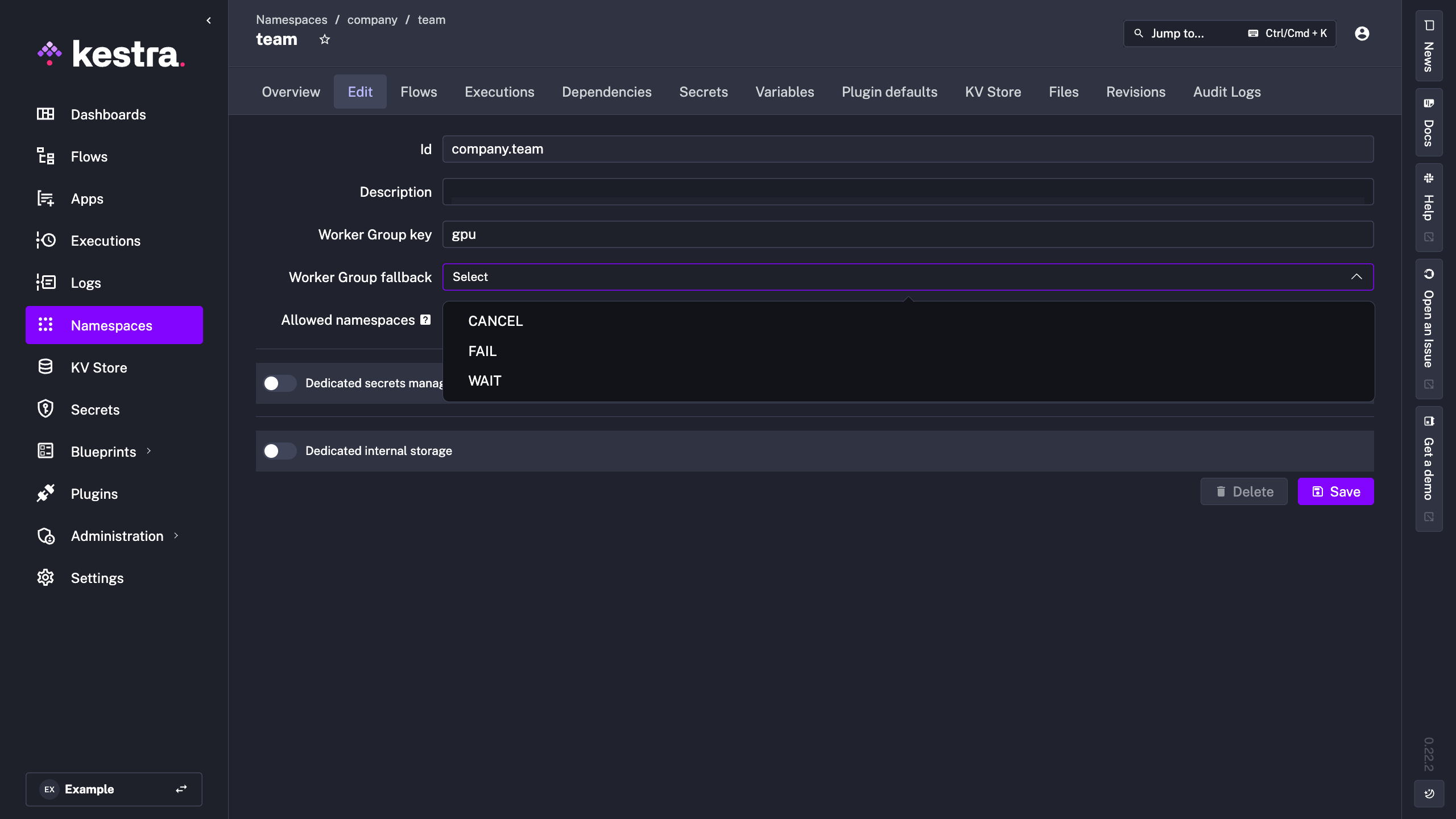Select Flows in the sidebar
Image resolution: width=1456 pixels, height=819 pixels.
tap(89, 156)
